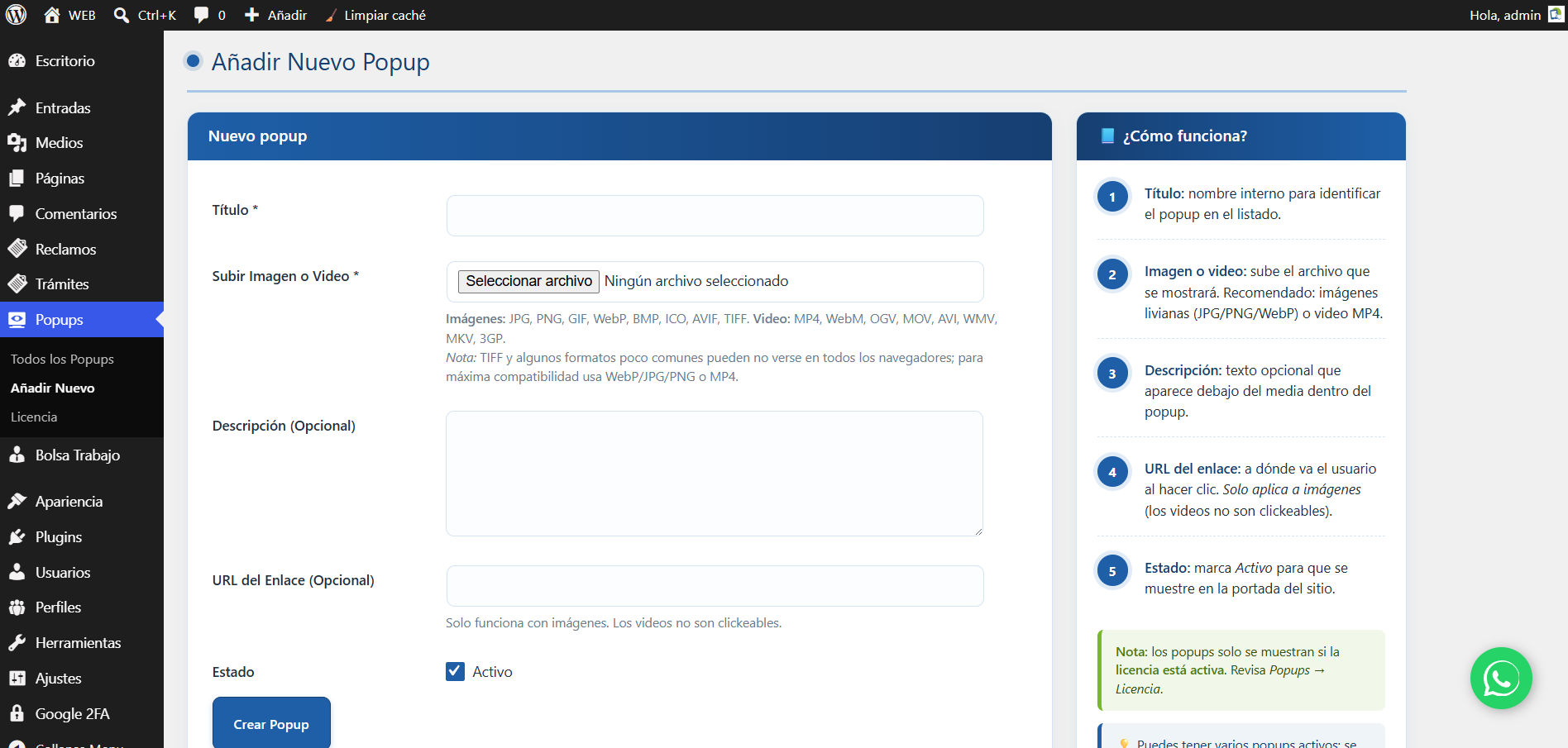
Task: Open the Reclamos menu label
Action: point(65,249)
